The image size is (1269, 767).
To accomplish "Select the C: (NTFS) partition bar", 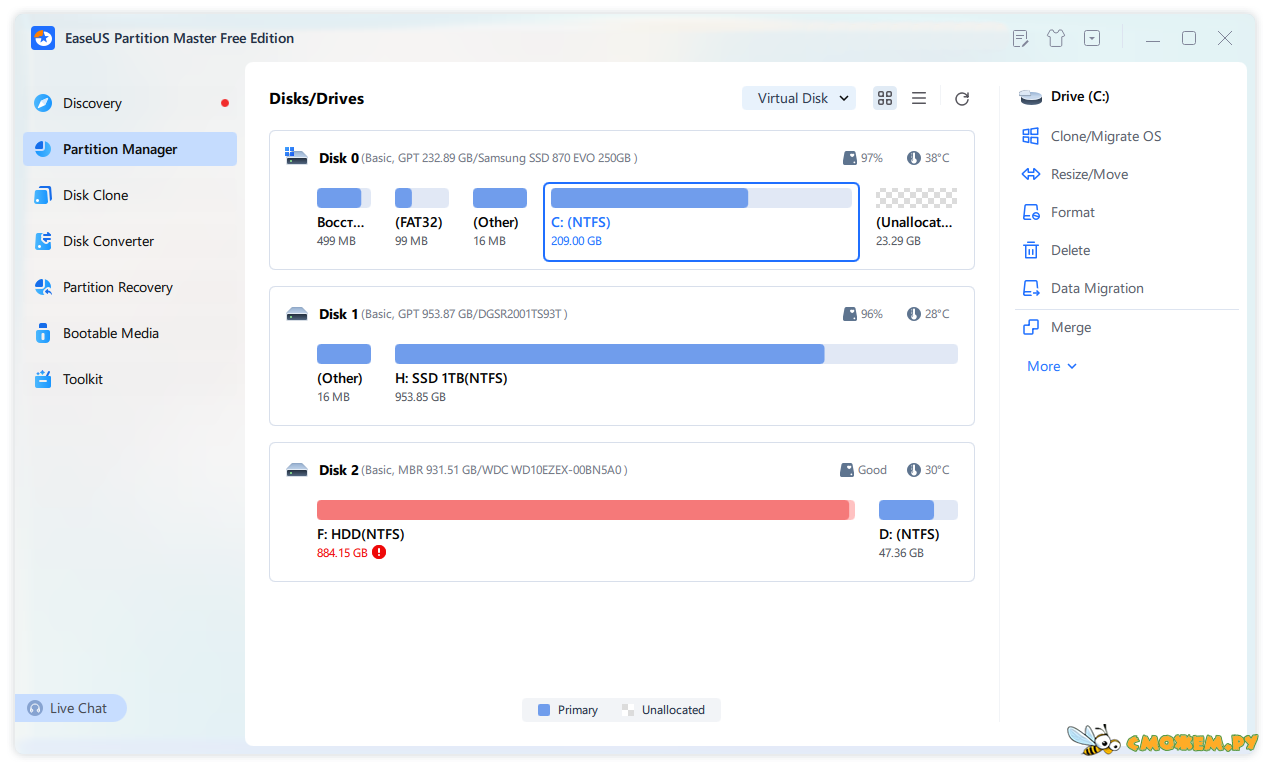I will [x=701, y=198].
